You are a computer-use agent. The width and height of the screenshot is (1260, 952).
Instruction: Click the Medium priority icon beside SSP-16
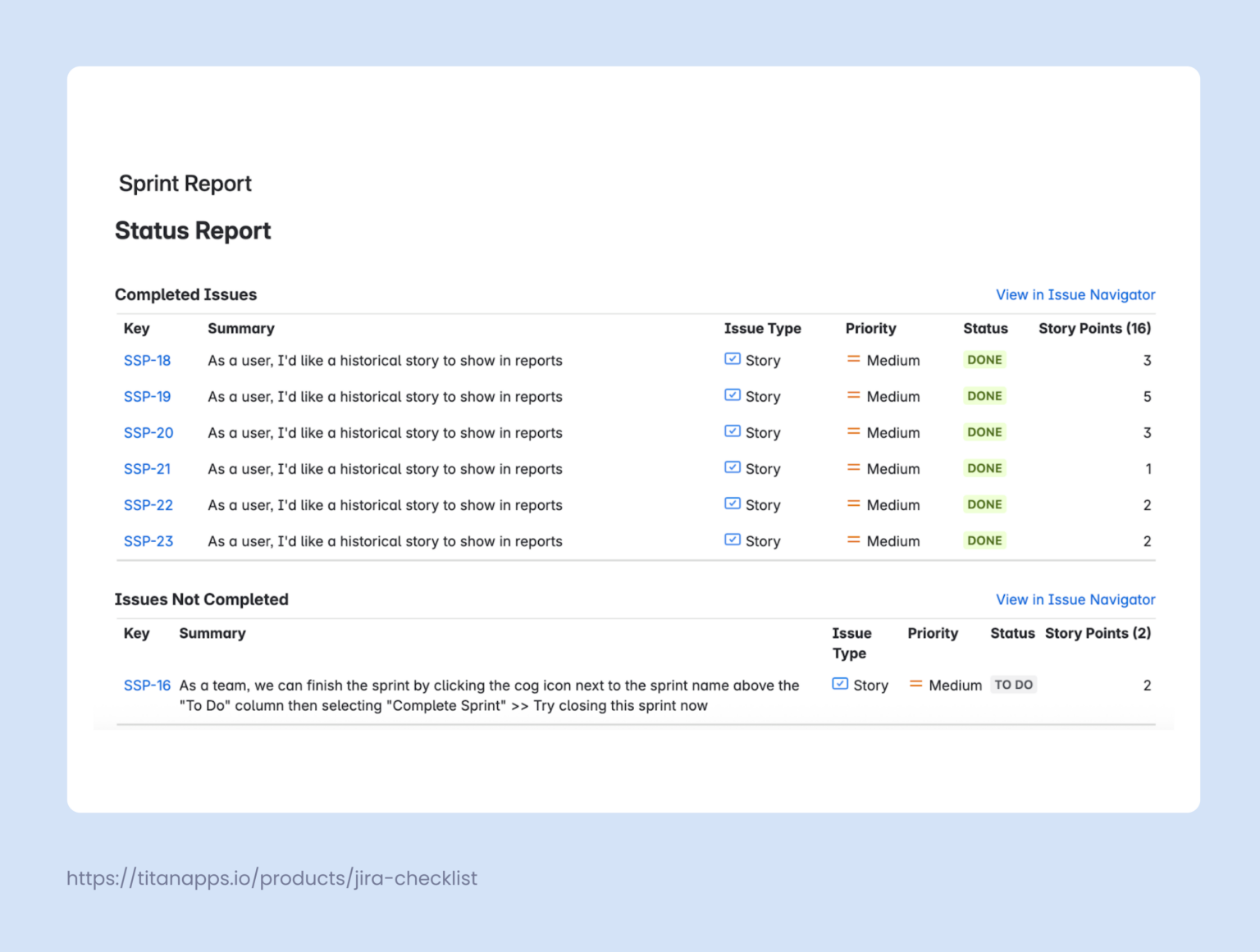915,684
